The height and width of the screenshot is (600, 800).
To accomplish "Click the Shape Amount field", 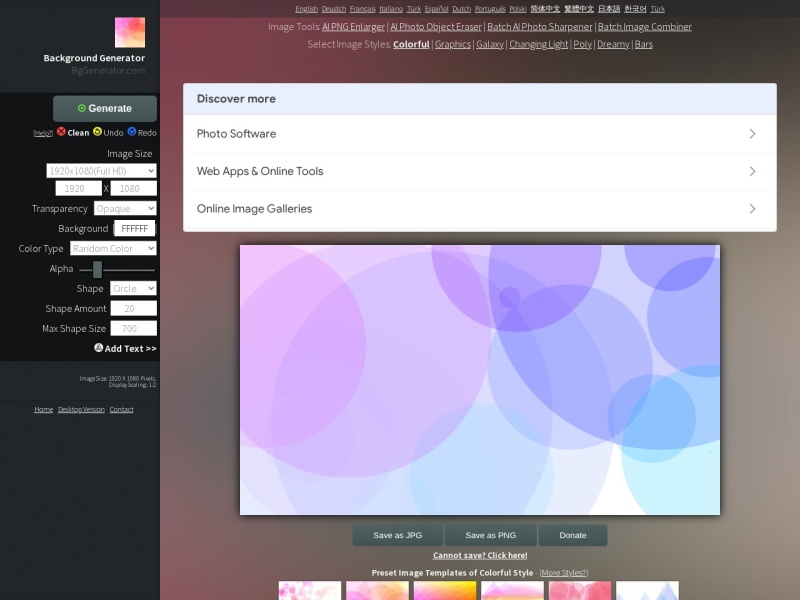I will [x=134, y=308].
